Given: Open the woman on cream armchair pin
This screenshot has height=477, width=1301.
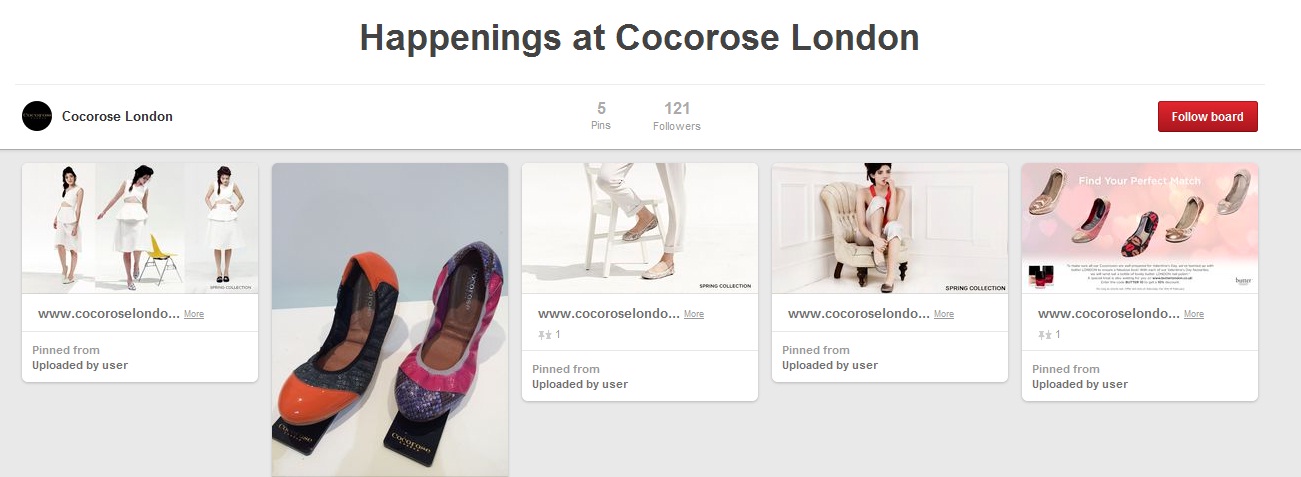Looking at the screenshot, I should click(890, 228).
